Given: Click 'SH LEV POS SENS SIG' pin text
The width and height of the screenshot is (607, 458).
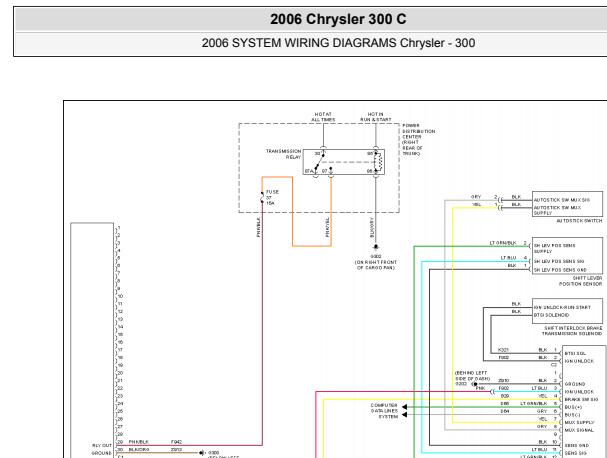Looking at the screenshot, I should click(559, 261).
